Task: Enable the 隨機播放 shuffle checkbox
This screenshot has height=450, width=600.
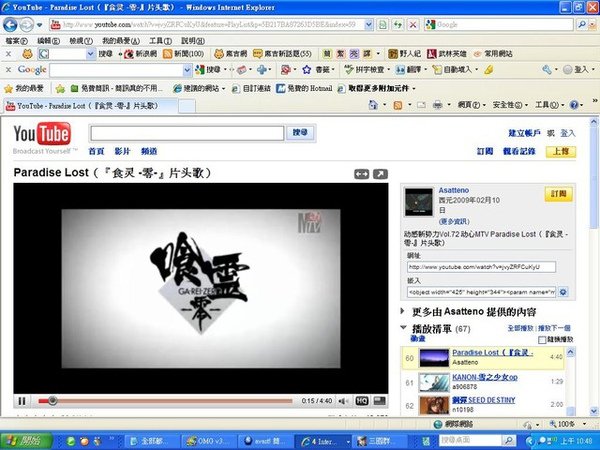Action: 541,340
